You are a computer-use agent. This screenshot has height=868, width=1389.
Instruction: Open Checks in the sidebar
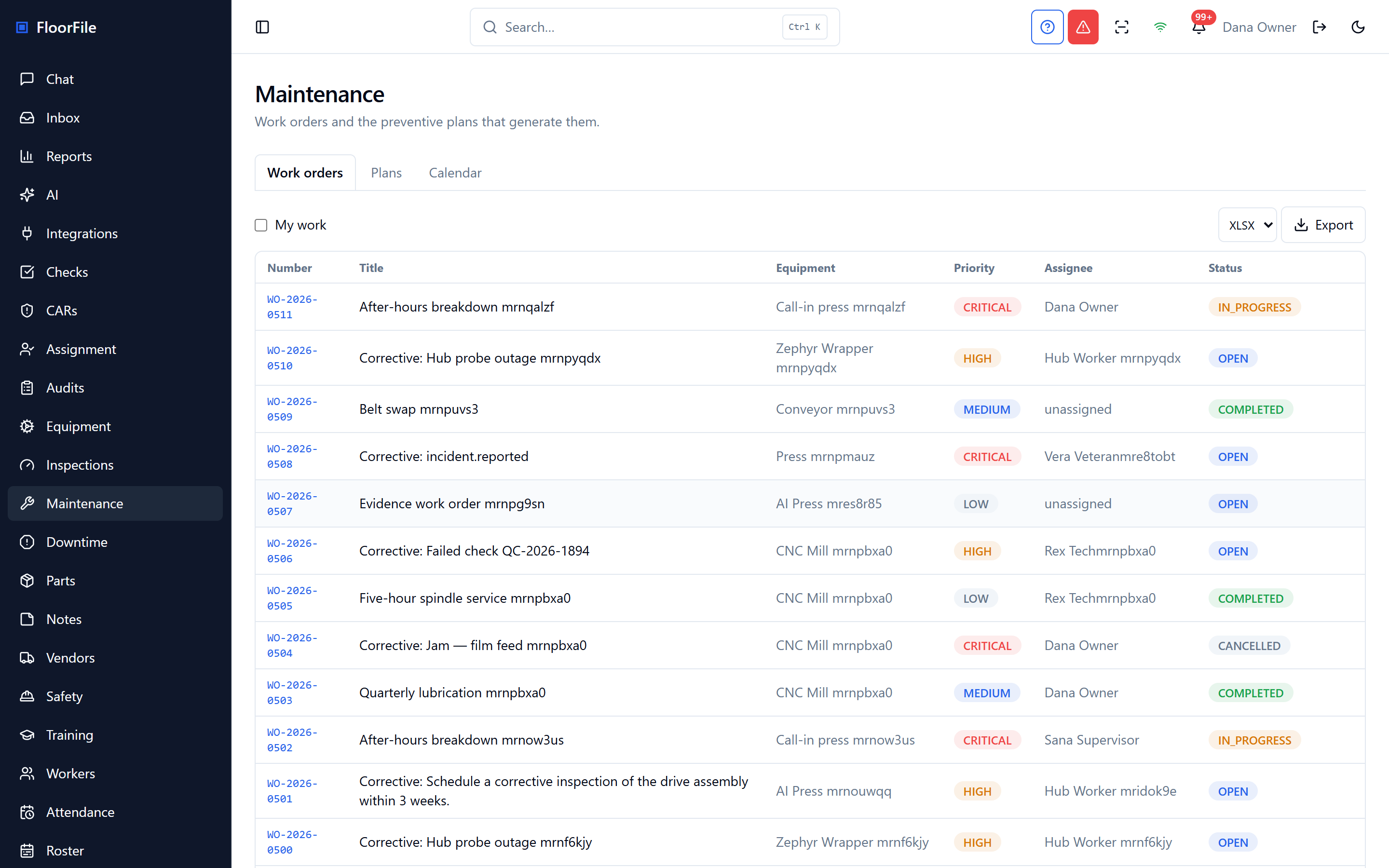point(115,272)
